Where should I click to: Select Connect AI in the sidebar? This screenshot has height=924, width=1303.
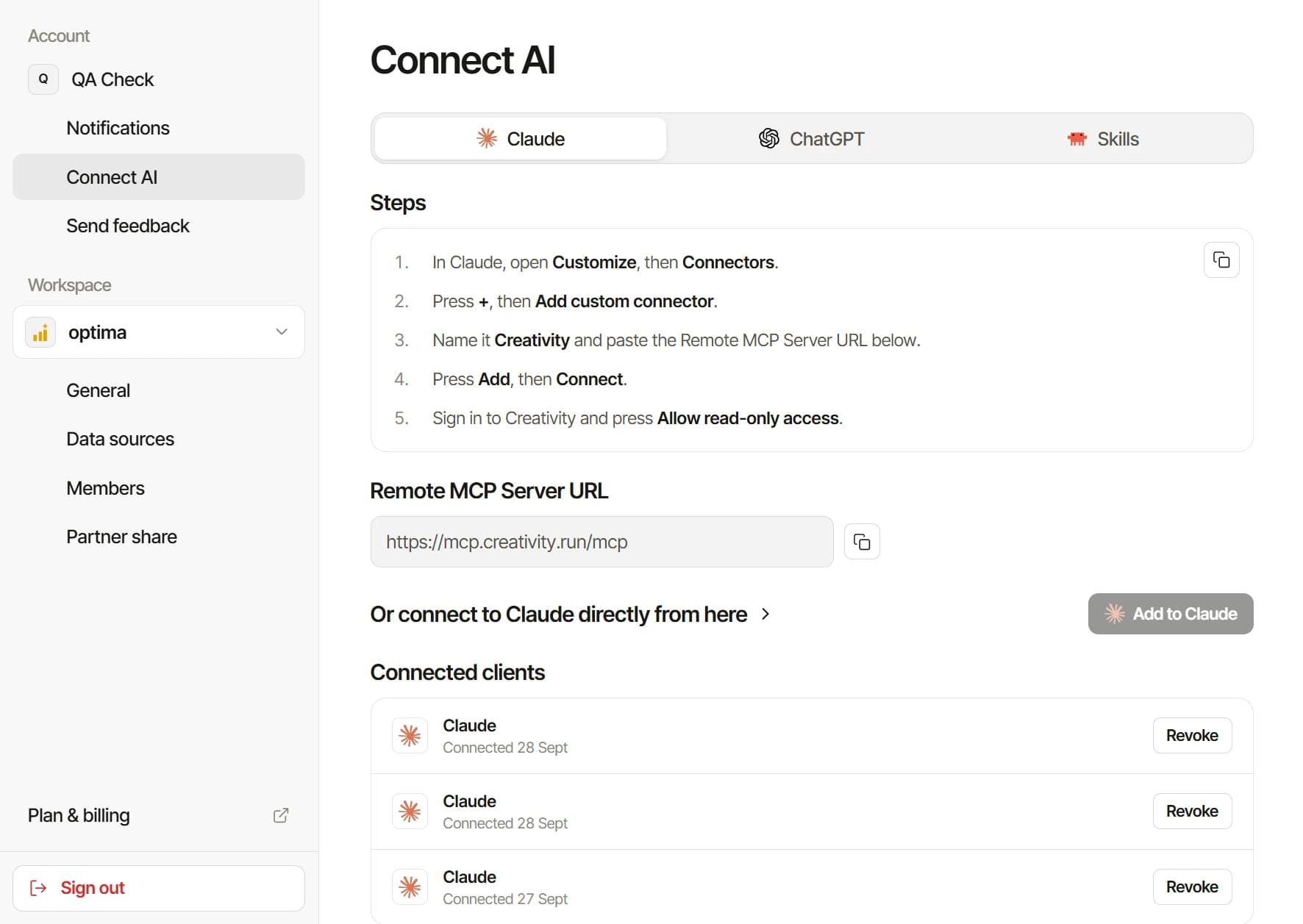coord(159,177)
